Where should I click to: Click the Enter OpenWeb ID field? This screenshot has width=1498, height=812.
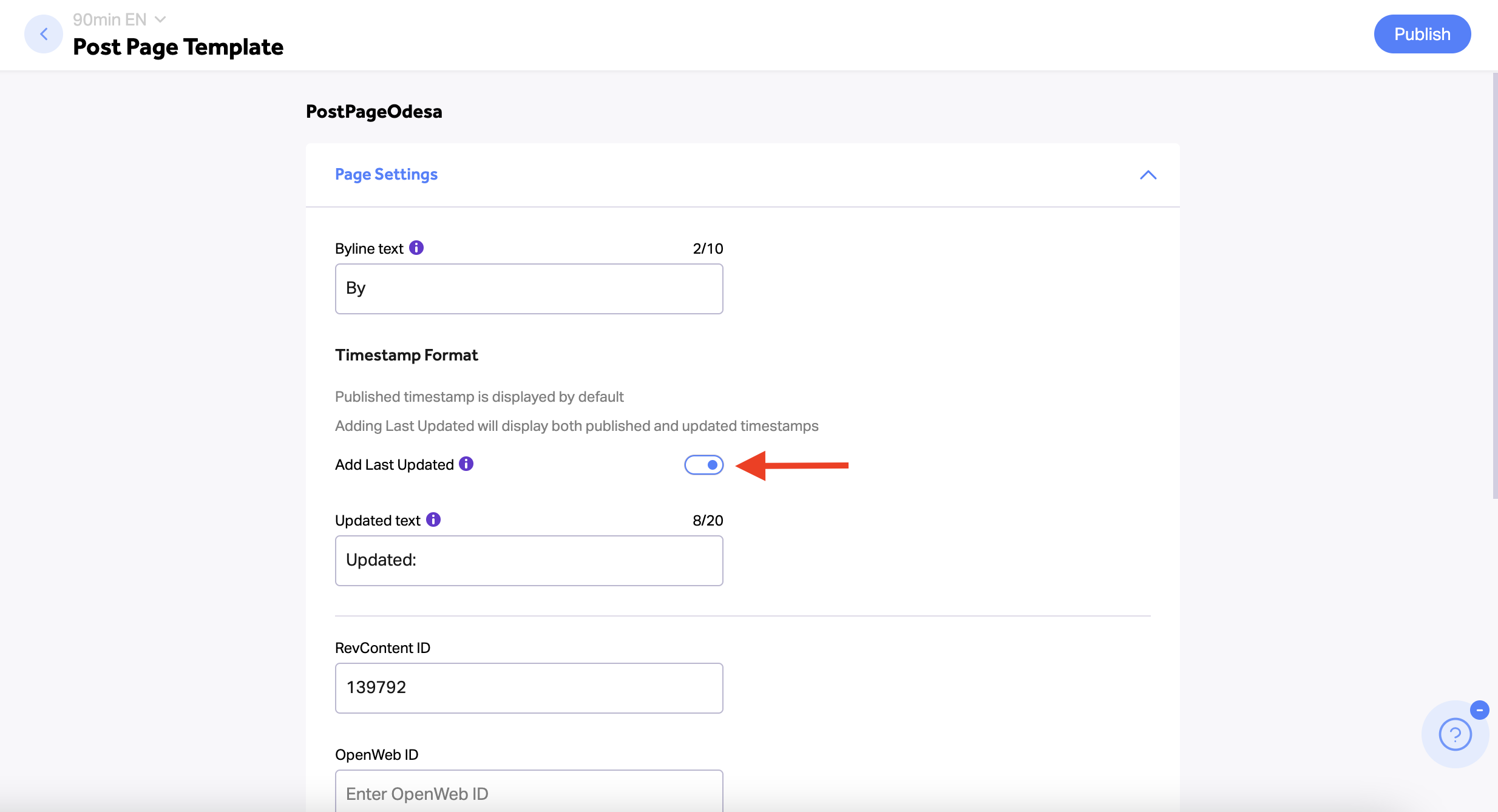point(529,791)
